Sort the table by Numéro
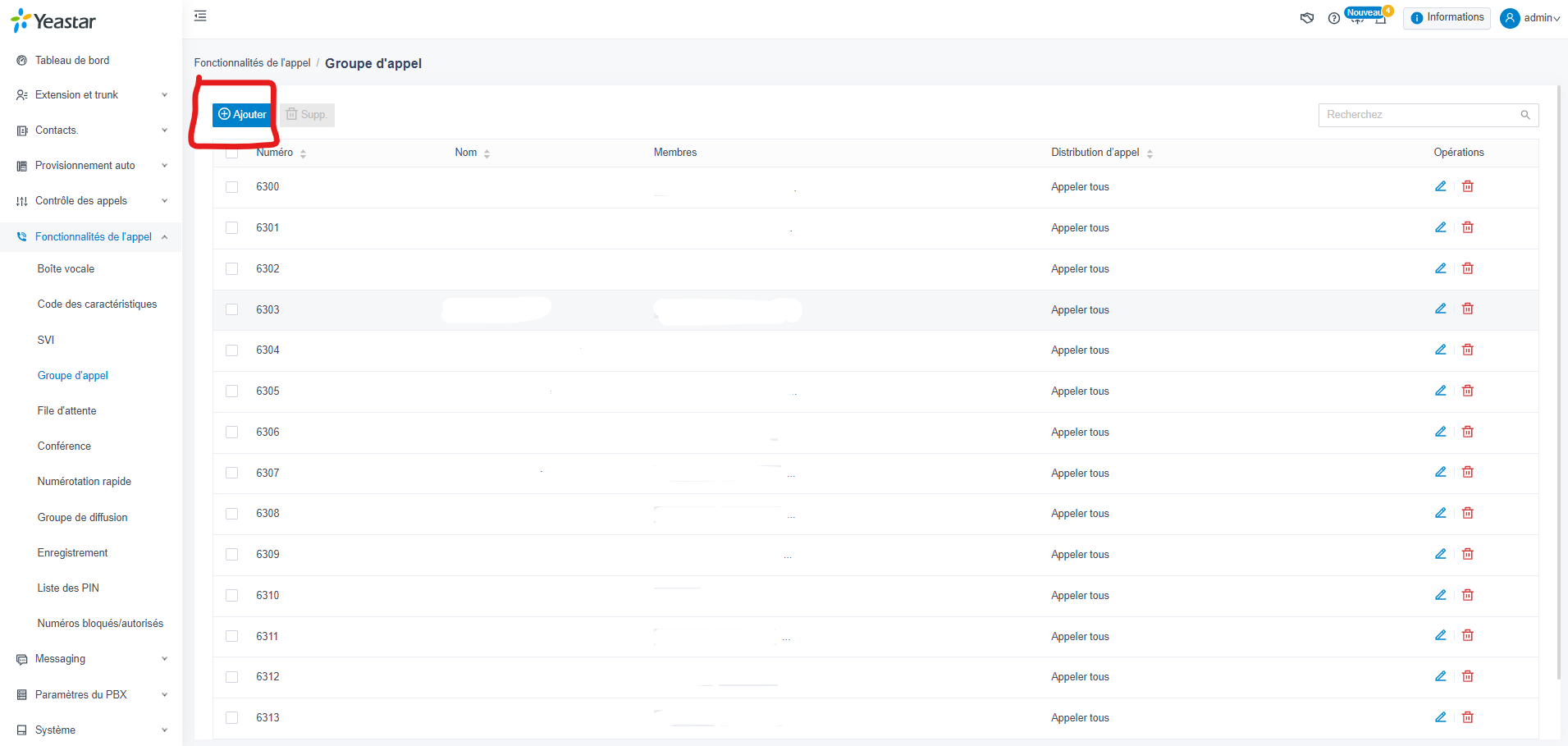This screenshot has width=1568, height=746. point(303,153)
